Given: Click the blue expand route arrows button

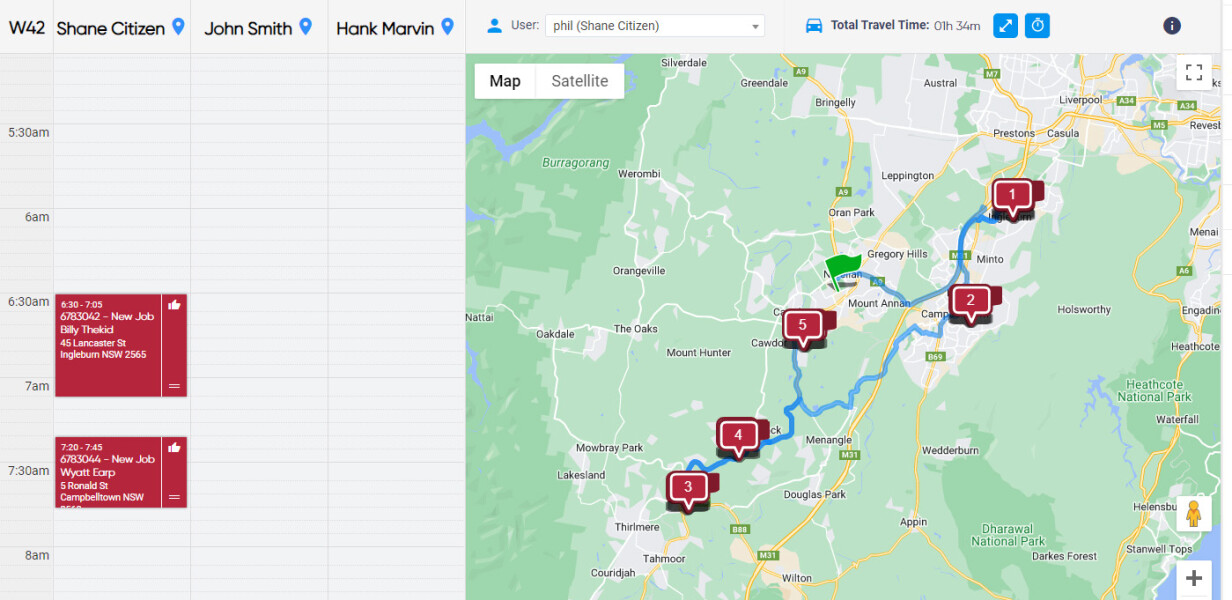Looking at the screenshot, I should pos(1005,26).
